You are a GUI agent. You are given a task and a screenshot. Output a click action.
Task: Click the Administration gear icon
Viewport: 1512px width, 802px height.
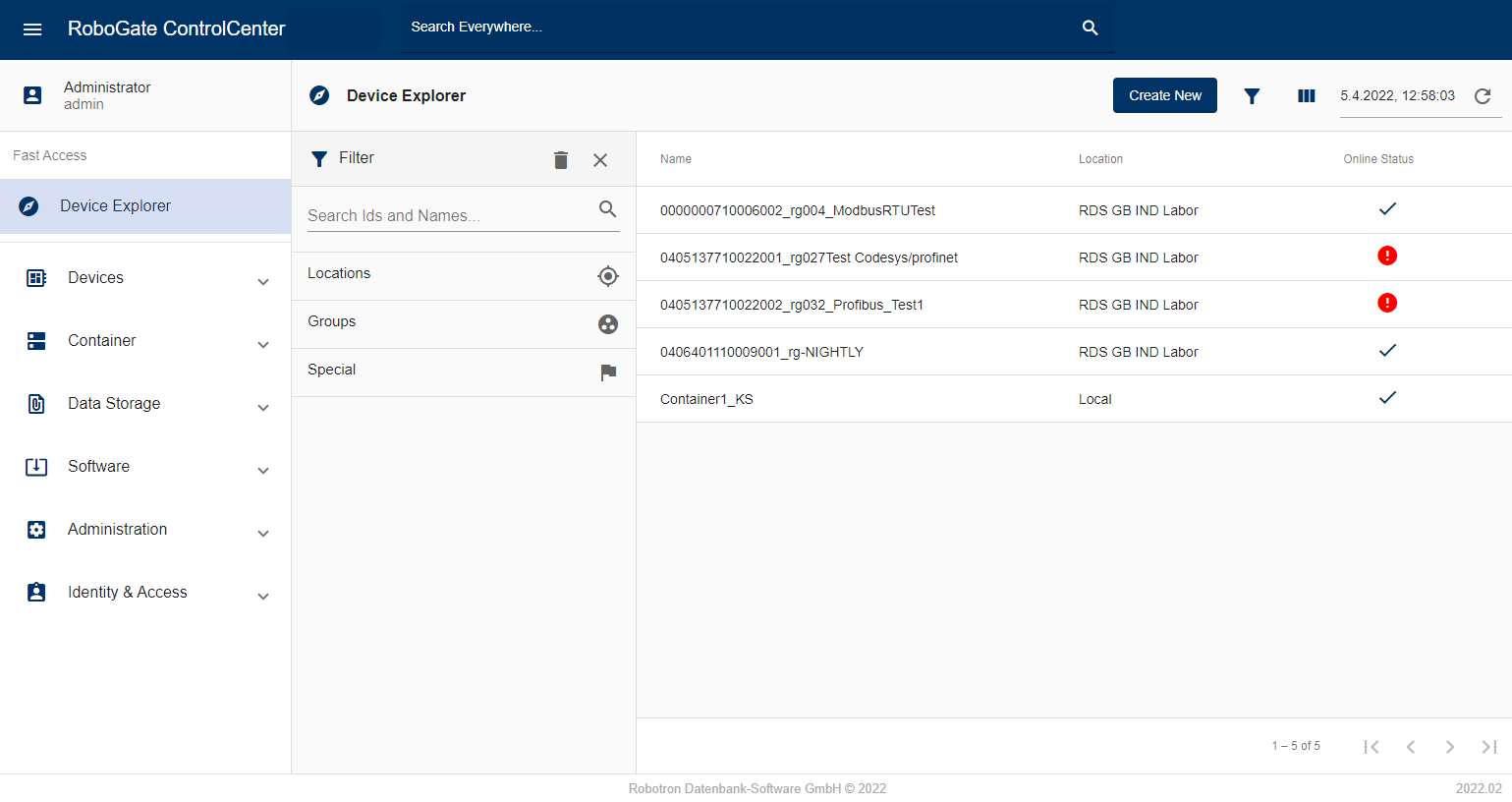(36, 530)
